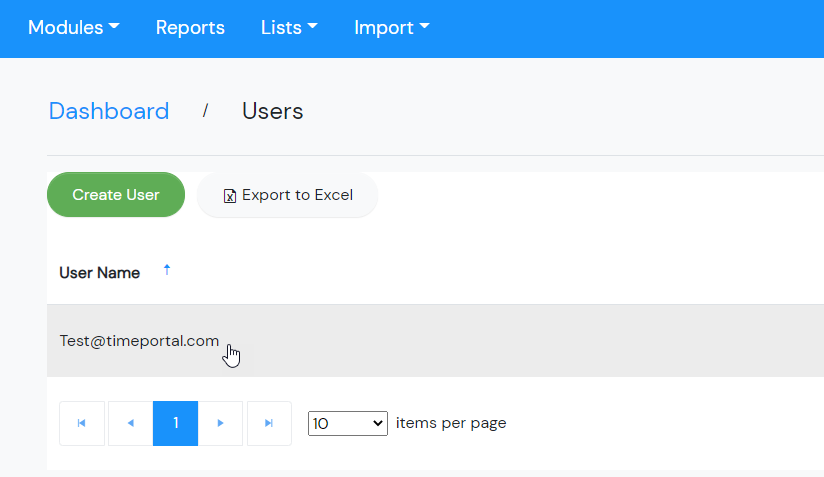Image resolution: width=824 pixels, height=477 pixels.
Task: Click the Create User button
Action: click(x=116, y=194)
